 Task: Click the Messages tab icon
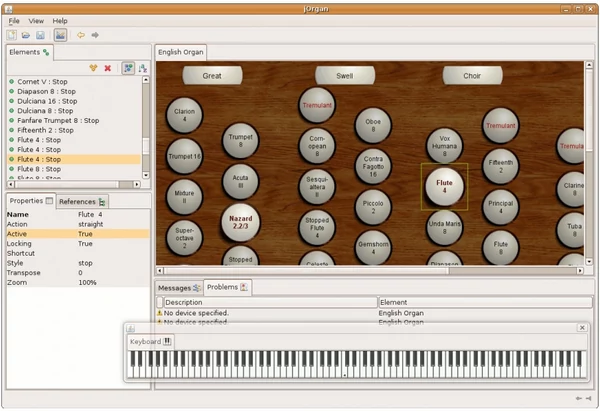tap(197, 288)
